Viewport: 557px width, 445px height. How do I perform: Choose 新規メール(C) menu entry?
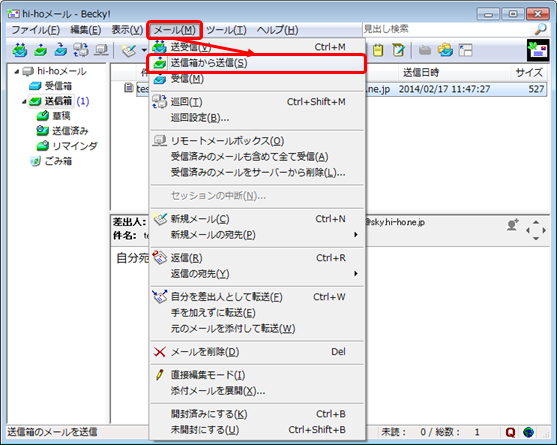[x=258, y=219]
